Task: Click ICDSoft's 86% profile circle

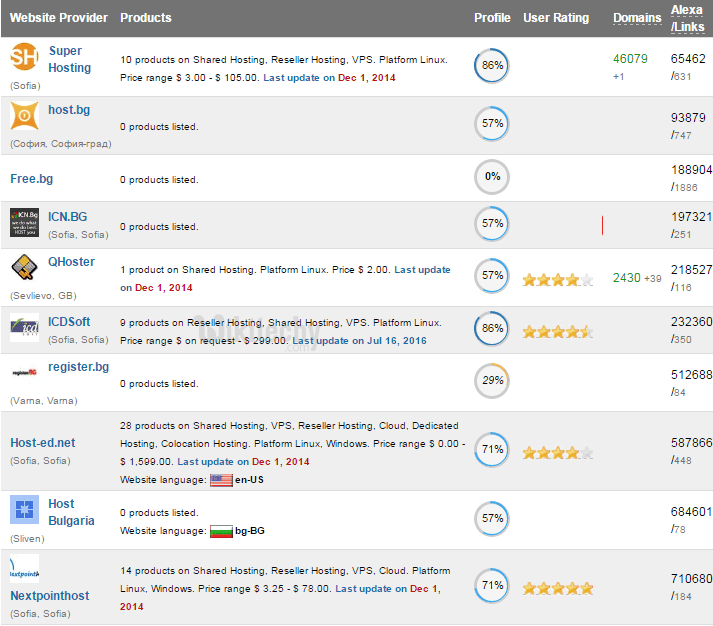Action: pyautogui.click(x=492, y=328)
